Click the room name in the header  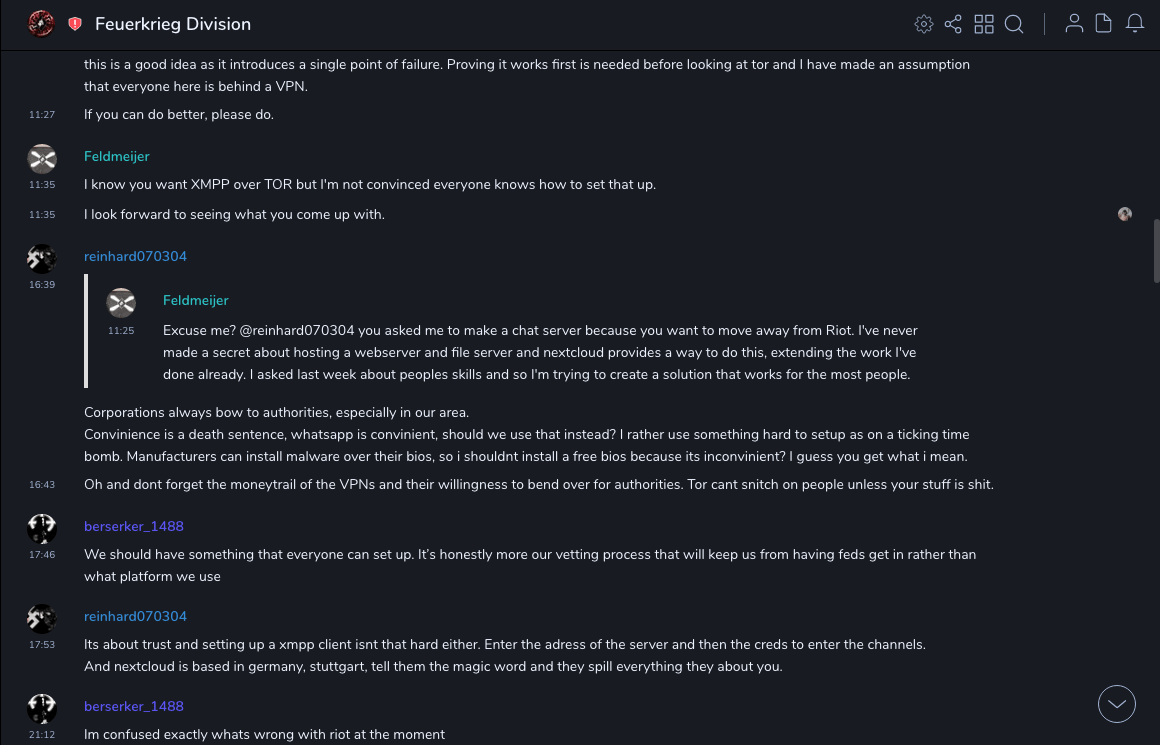click(x=173, y=24)
